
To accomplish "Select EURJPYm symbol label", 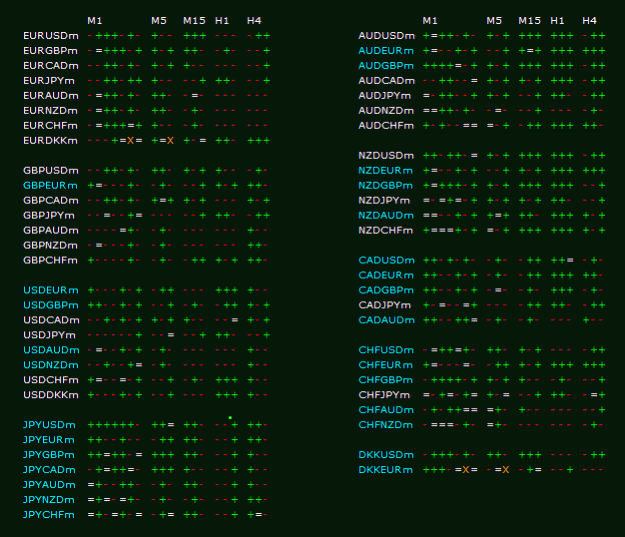I will pos(49,81).
